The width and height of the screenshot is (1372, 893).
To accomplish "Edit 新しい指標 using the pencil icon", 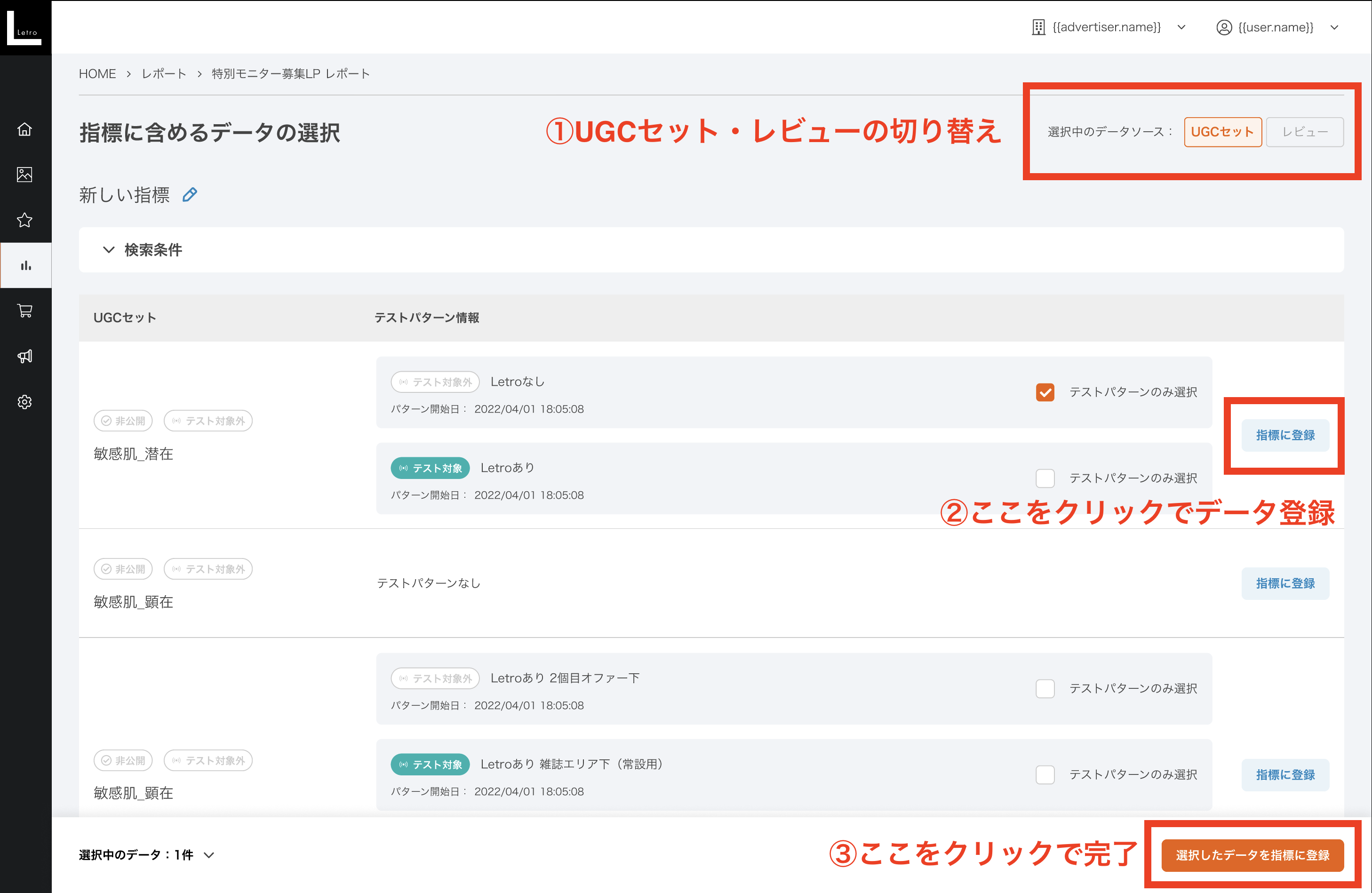I will [x=190, y=194].
